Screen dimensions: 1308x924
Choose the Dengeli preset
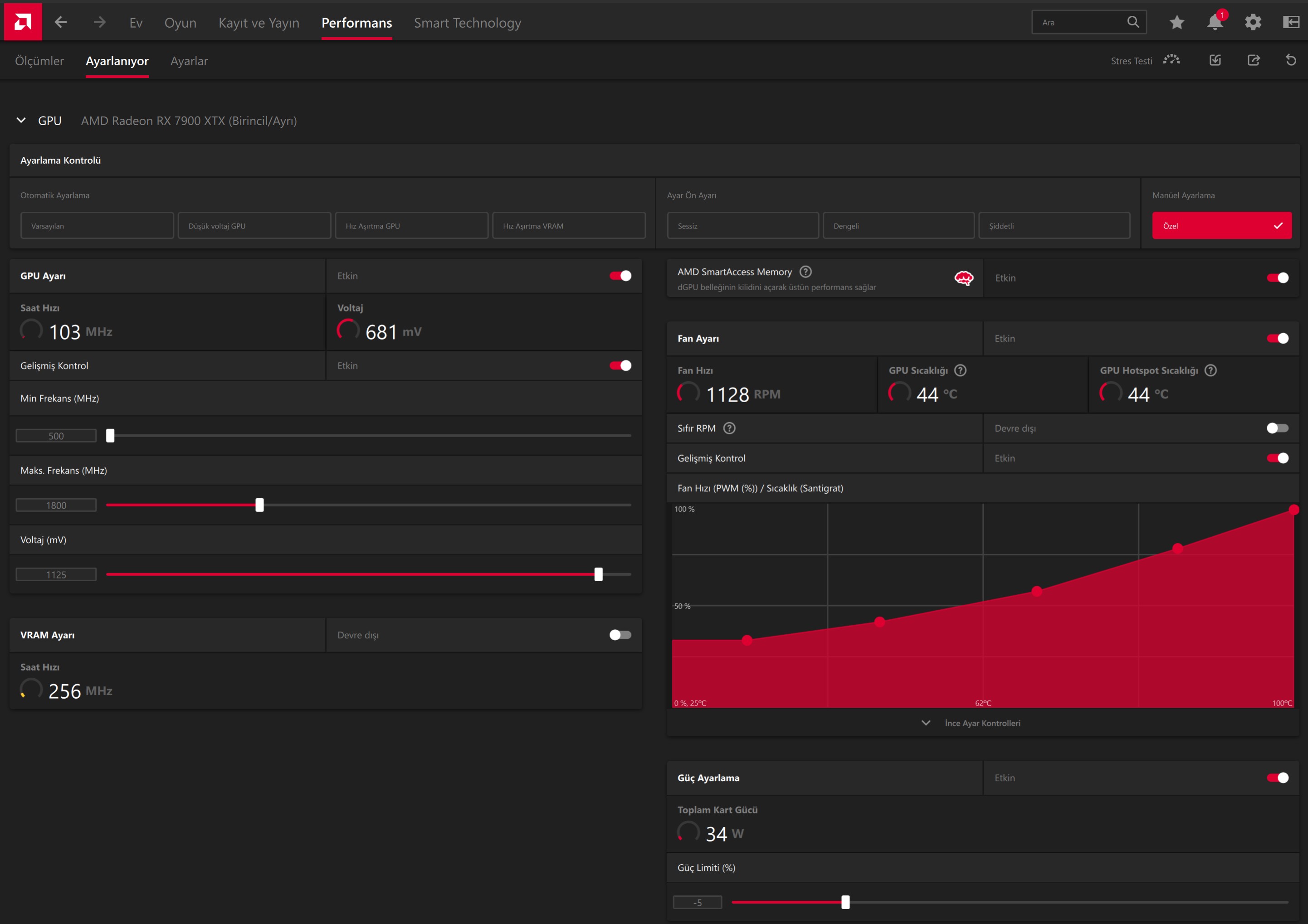pyautogui.click(x=898, y=226)
